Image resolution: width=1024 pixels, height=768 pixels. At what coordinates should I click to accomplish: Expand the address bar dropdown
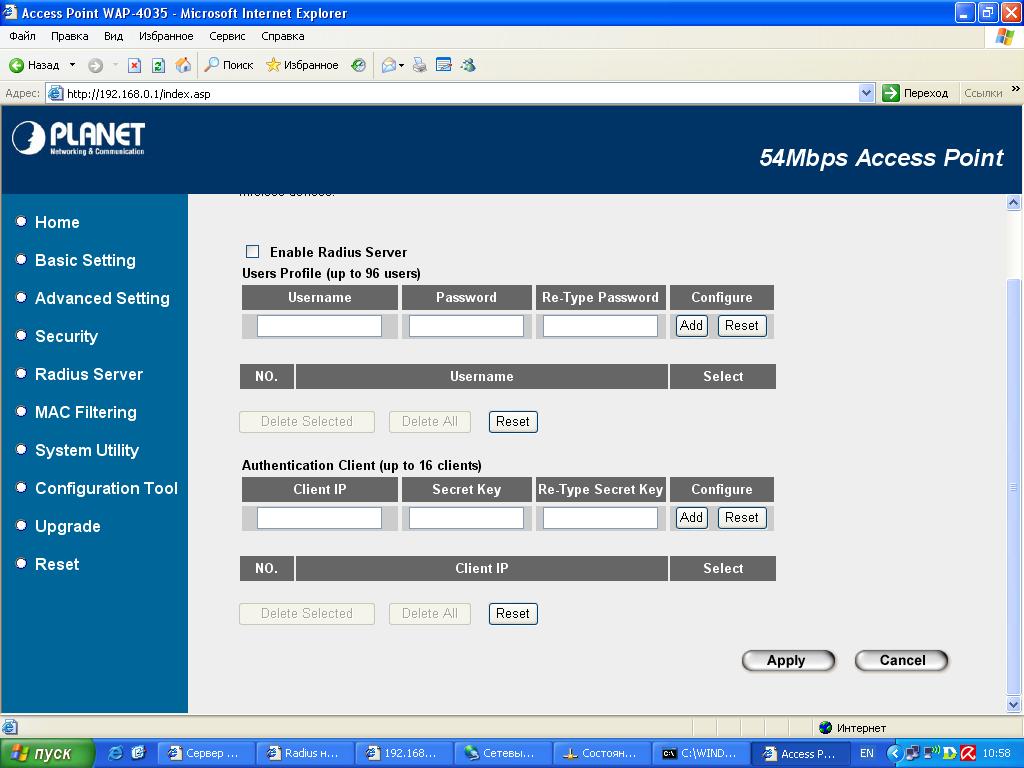(x=866, y=93)
